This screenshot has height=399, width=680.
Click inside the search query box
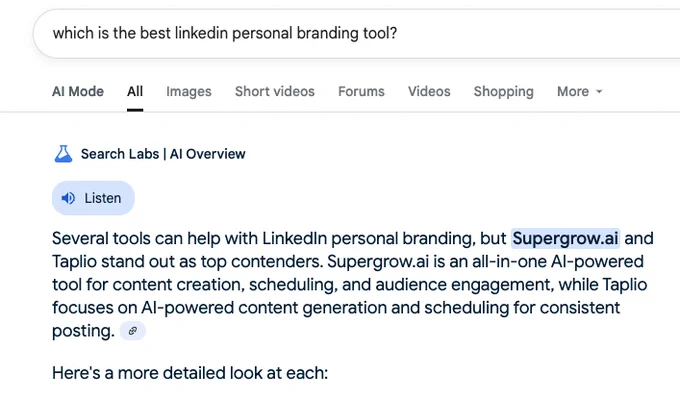click(x=356, y=33)
